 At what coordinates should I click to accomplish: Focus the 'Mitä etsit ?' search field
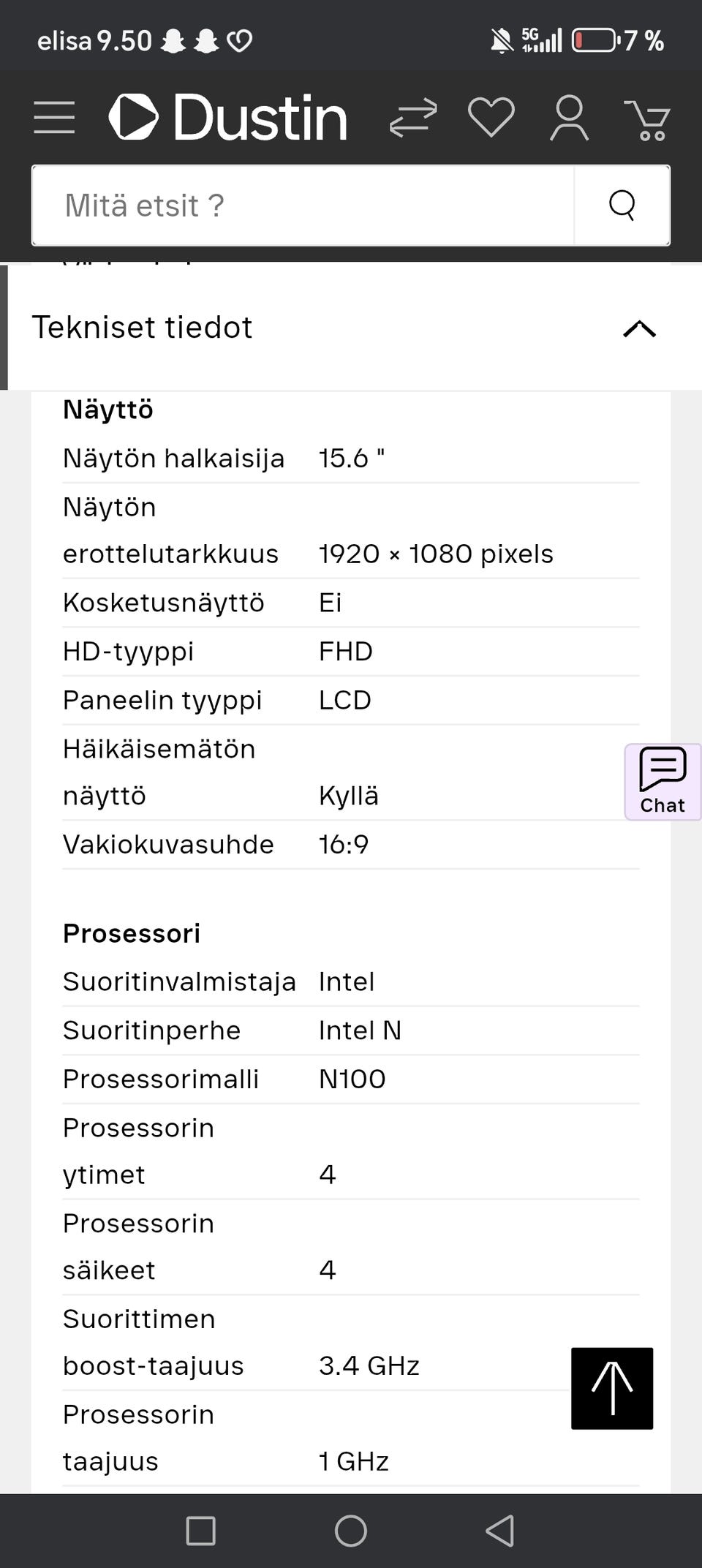pyautogui.click(x=303, y=206)
